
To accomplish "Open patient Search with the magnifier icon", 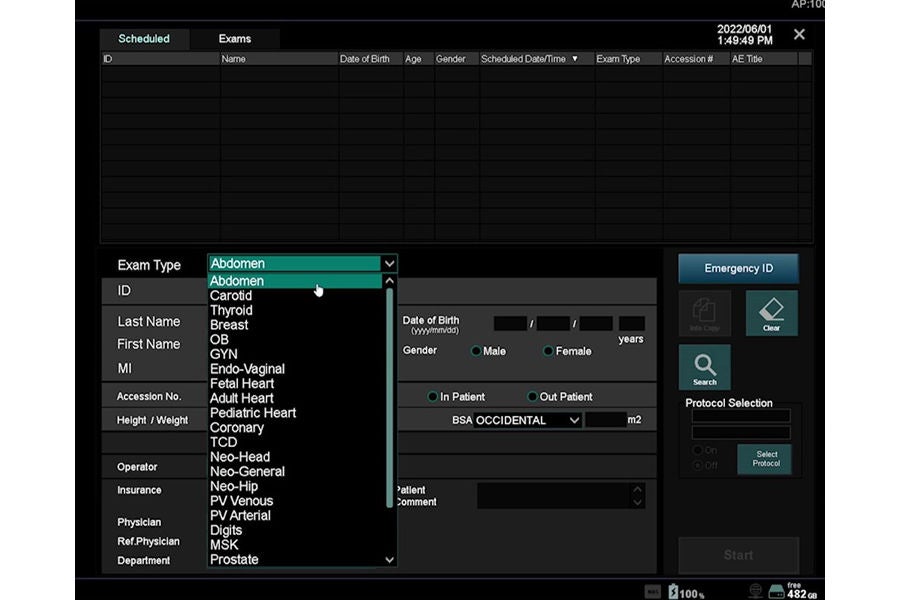I will click(705, 367).
